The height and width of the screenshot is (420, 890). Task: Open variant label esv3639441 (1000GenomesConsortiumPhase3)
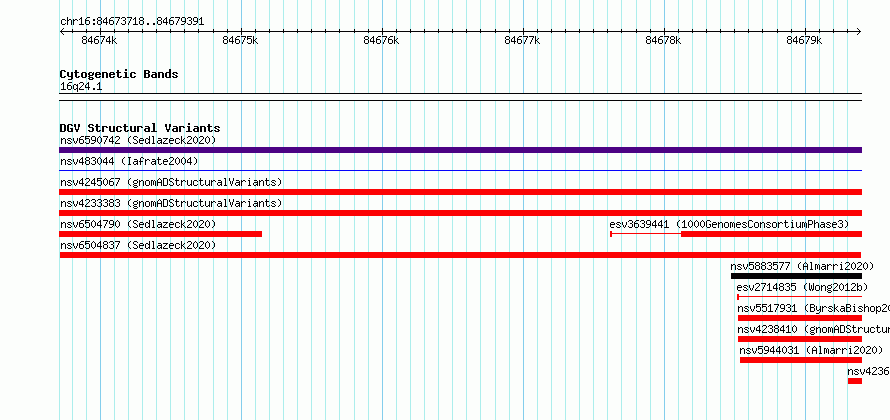[x=729, y=224]
